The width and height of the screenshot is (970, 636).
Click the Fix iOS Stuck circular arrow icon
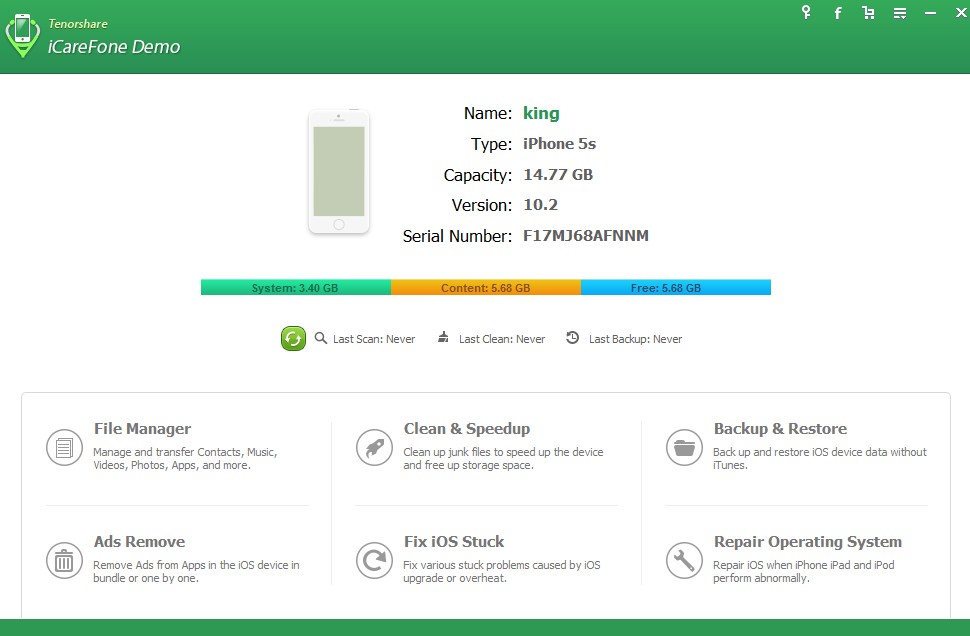tap(374, 561)
